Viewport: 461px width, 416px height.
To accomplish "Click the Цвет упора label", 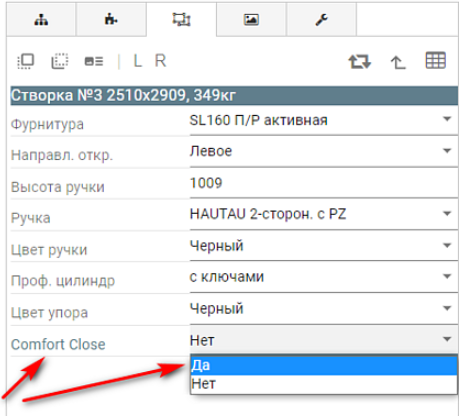I will (x=49, y=313).
